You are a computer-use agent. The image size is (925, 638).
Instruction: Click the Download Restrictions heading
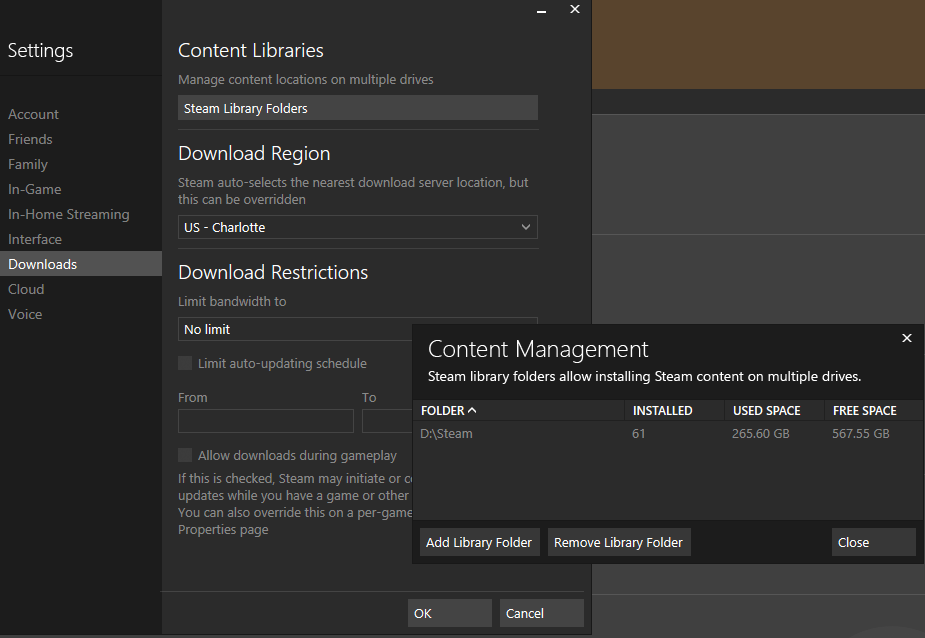(x=273, y=272)
